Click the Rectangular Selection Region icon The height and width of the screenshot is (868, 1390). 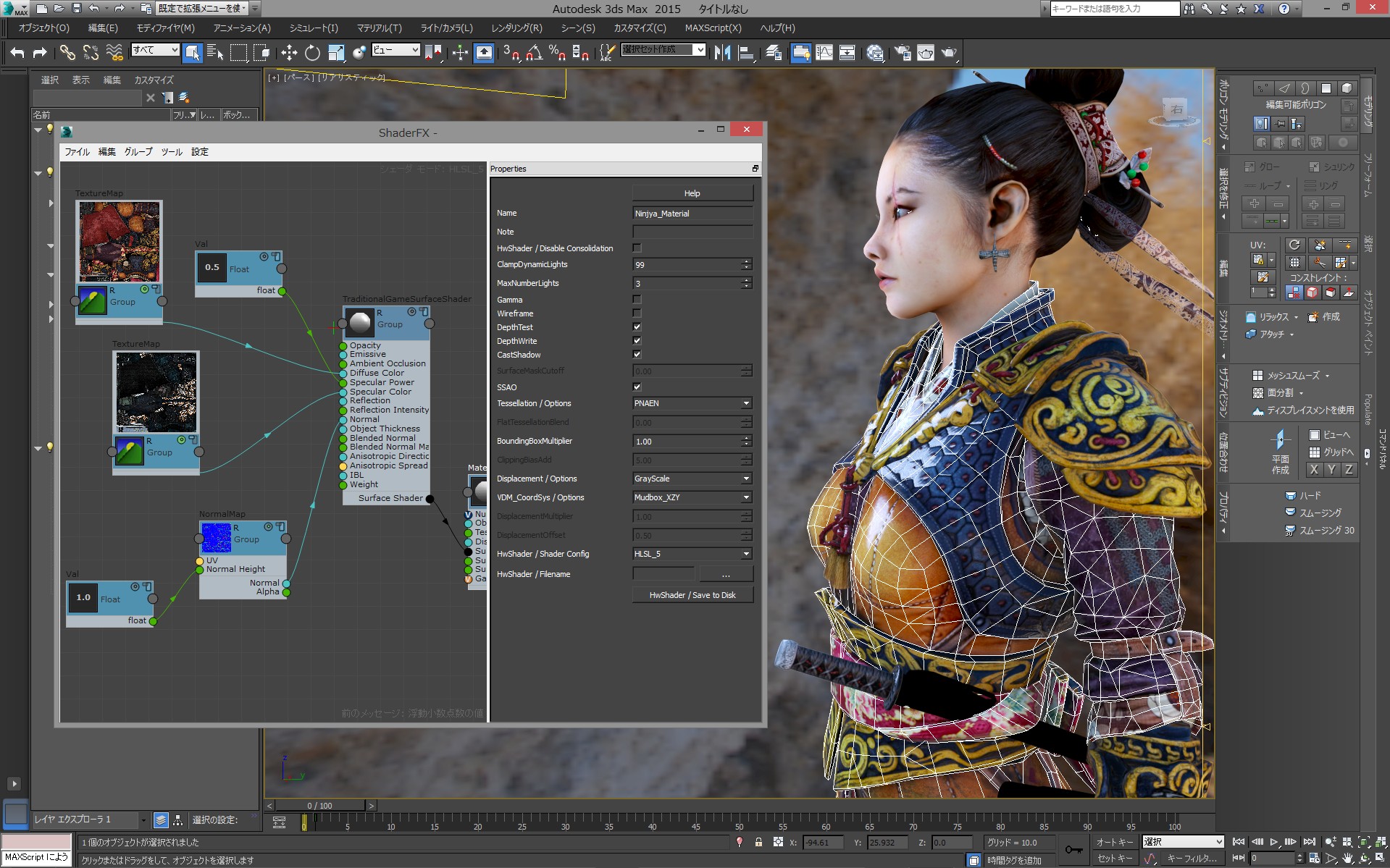point(238,52)
